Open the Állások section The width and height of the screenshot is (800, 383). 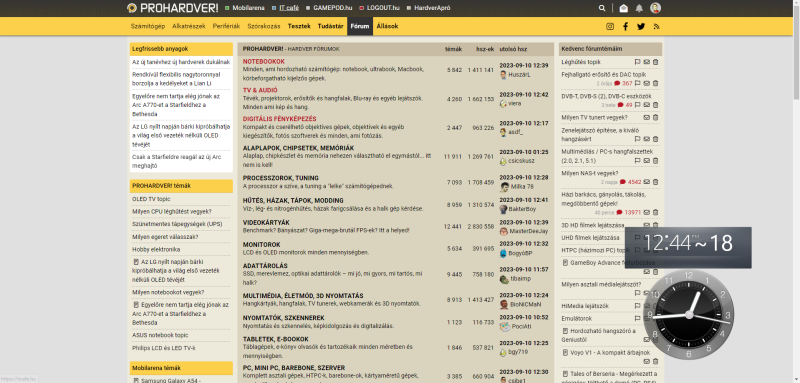[x=387, y=27]
